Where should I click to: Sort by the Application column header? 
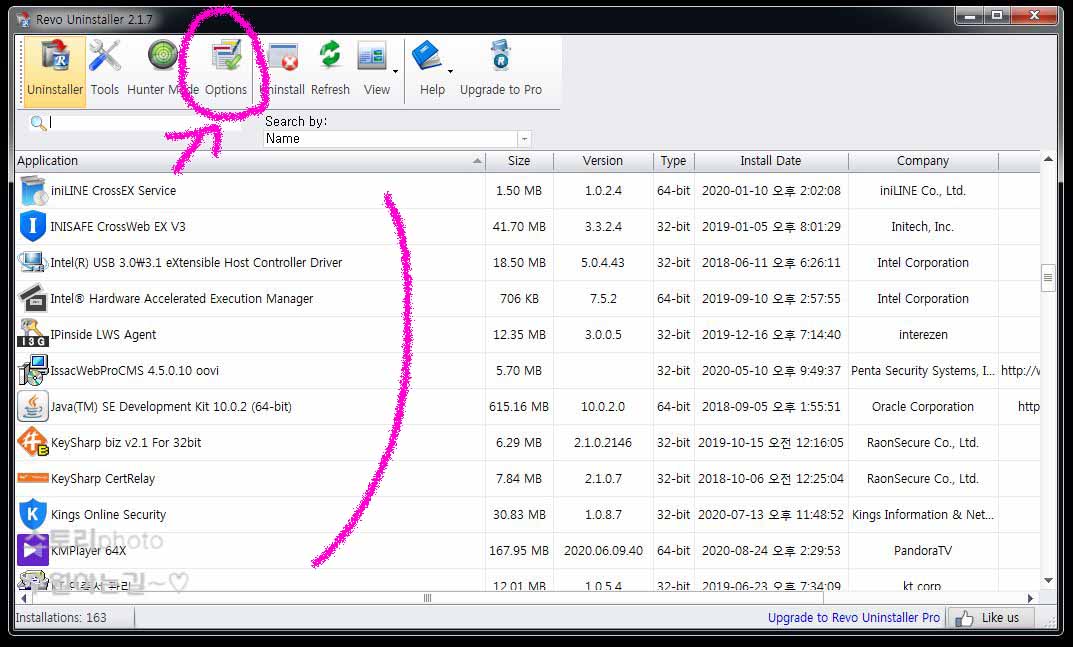(250, 161)
